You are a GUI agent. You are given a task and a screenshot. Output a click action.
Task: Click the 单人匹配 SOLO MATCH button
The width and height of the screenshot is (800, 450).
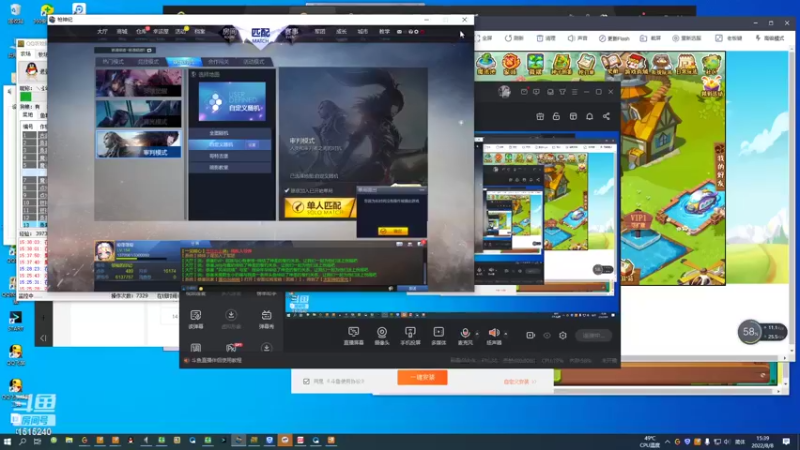[319, 208]
